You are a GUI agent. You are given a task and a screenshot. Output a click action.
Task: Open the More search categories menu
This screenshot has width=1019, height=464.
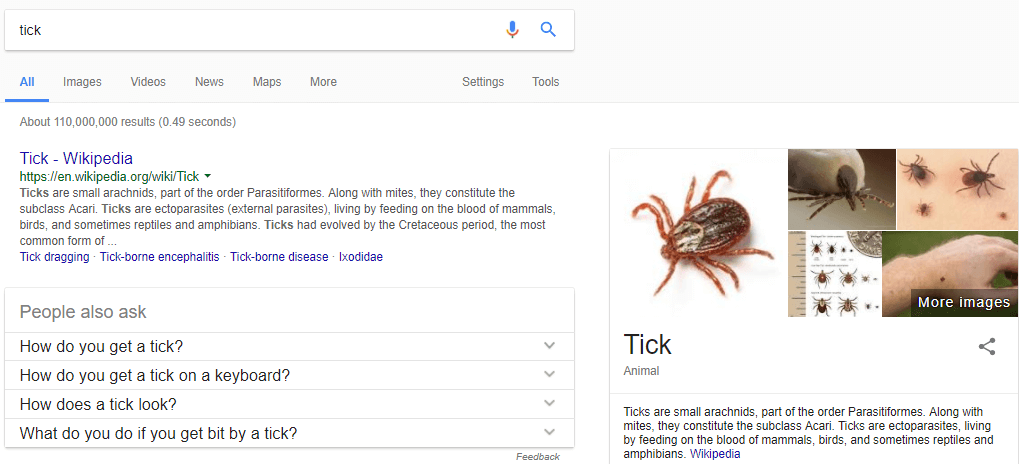pos(323,82)
